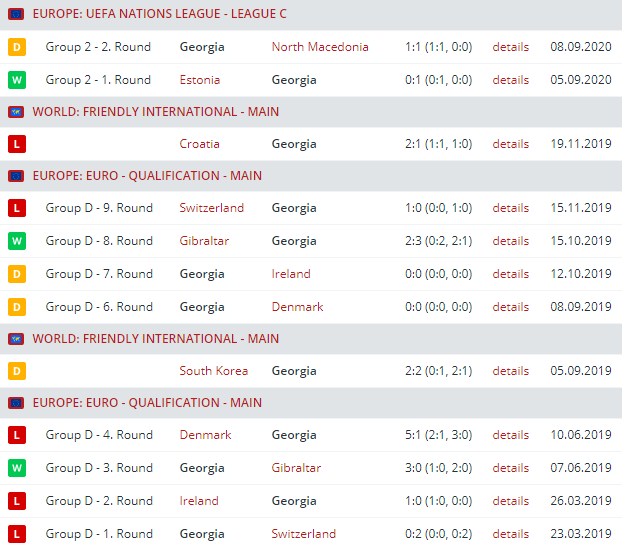Click the flag icon beside UEFA Nations League header

(16, 15)
